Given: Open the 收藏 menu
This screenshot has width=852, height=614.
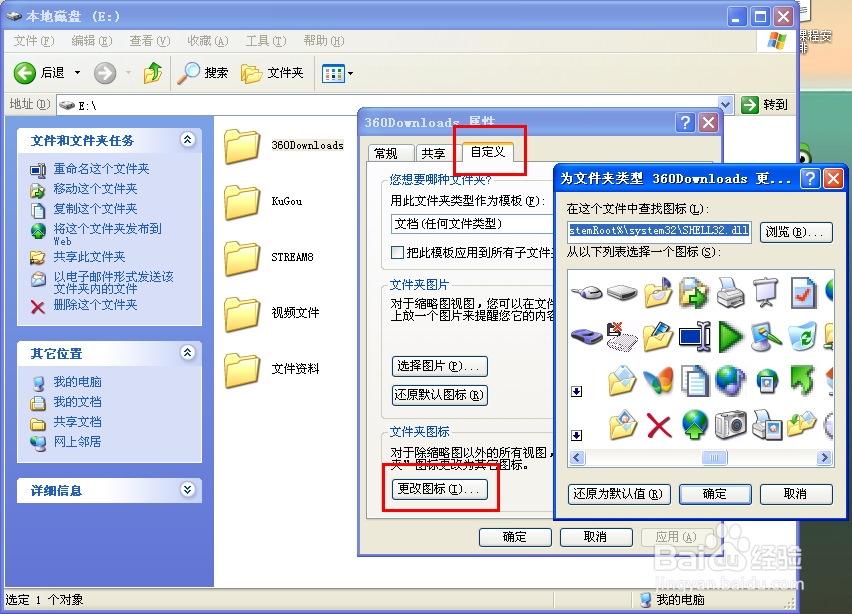Looking at the screenshot, I should [x=208, y=41].
